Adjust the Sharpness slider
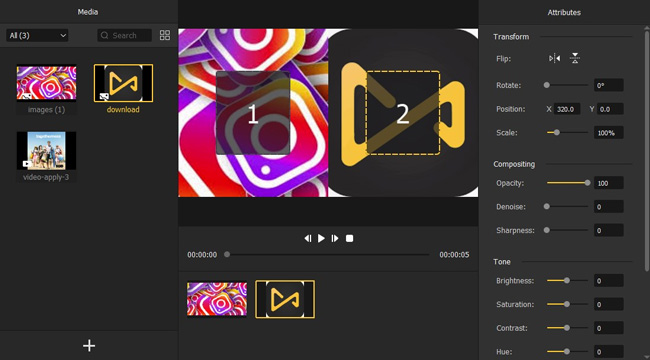The image size is (650, 360). pos(567,230)
